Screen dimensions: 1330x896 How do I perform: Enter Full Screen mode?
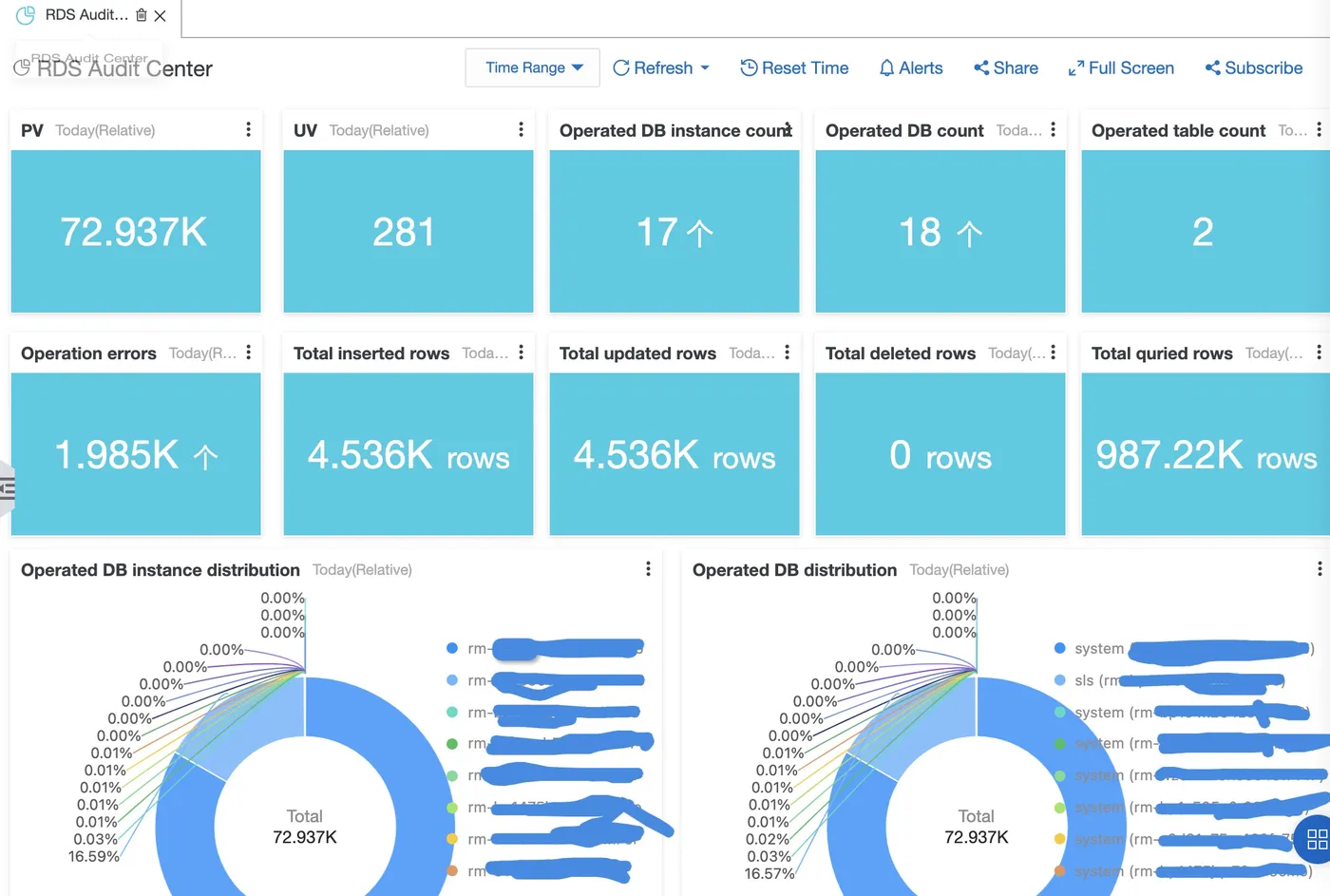click(x=1121, y=67)
